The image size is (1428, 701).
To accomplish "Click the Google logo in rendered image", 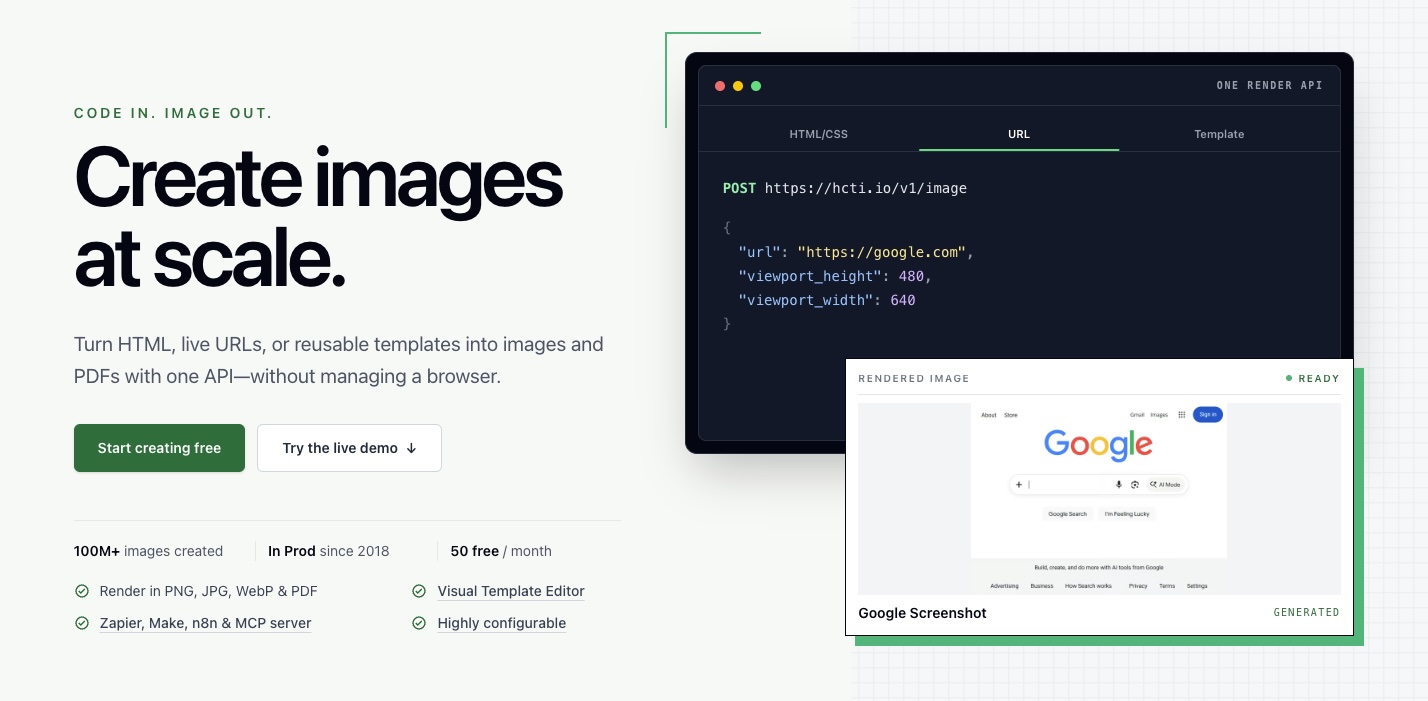I will [1099, 444].
